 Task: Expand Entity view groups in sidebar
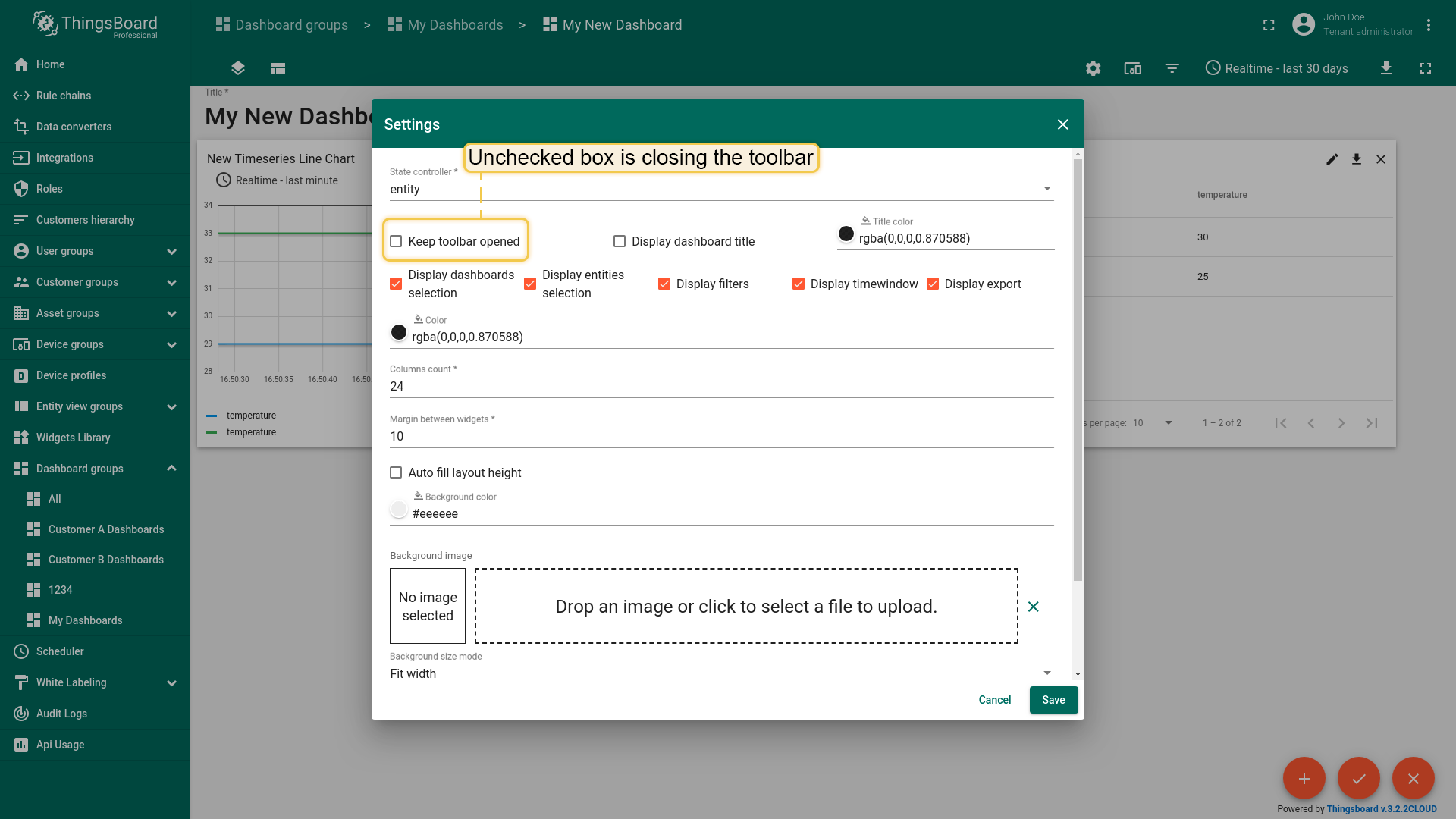coord(171,406)
